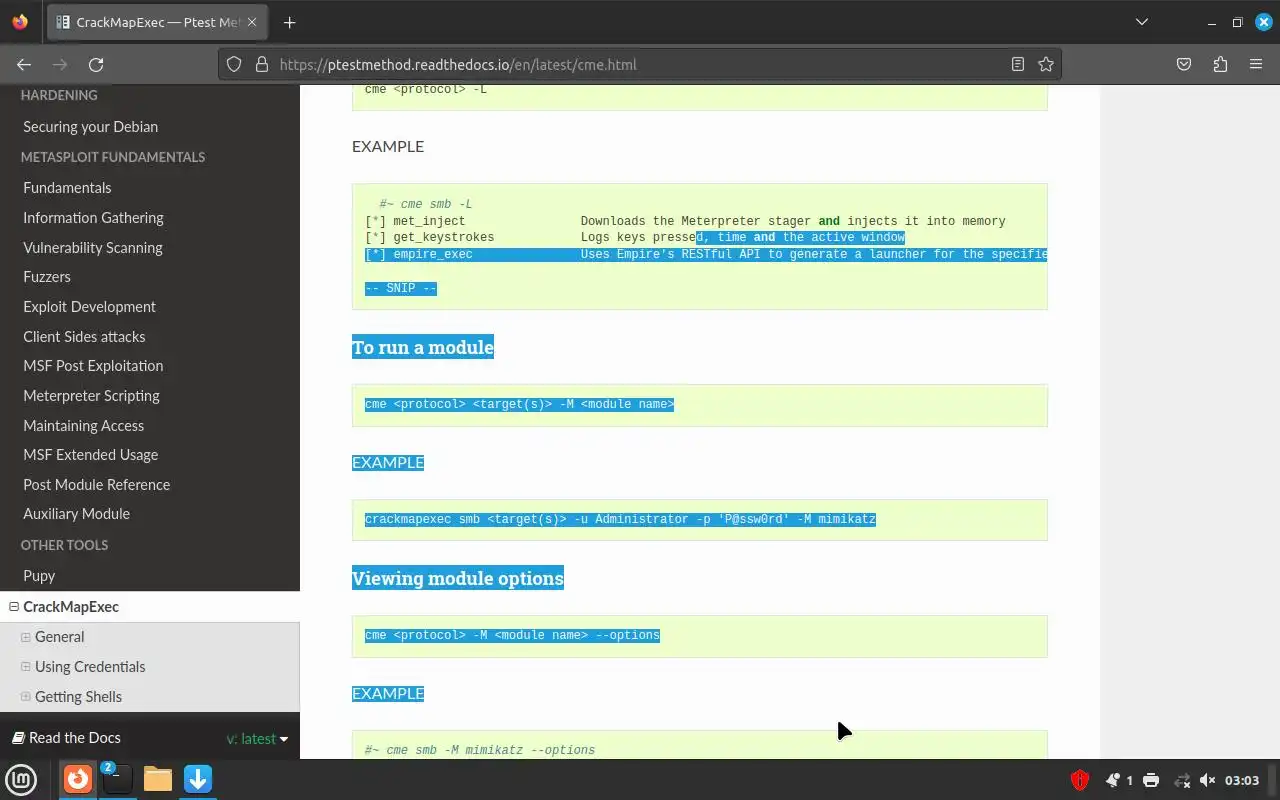
Task: Click the met_inject module line
Action: pos(685,222)
